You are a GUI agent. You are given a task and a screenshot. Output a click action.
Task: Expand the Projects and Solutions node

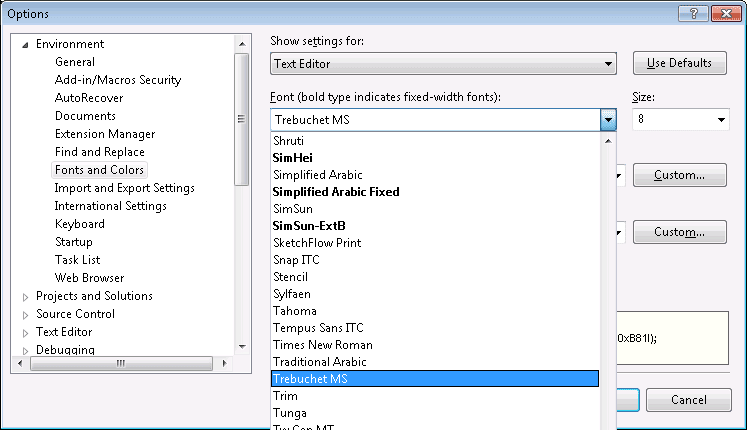[26, 296]
